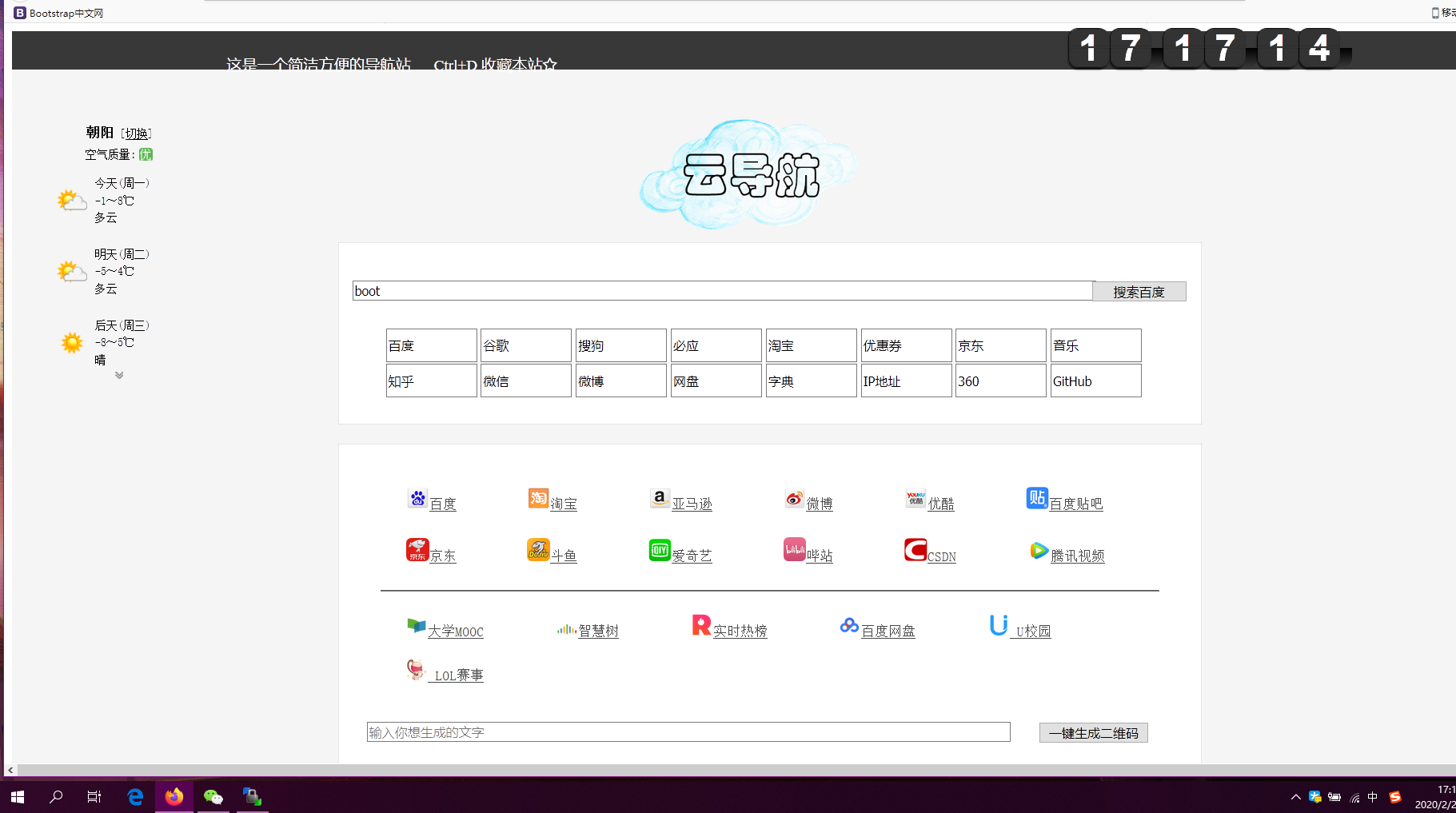Open Task View on taskbar
This screenshot has width=1456, height=813.
point(94,796)
